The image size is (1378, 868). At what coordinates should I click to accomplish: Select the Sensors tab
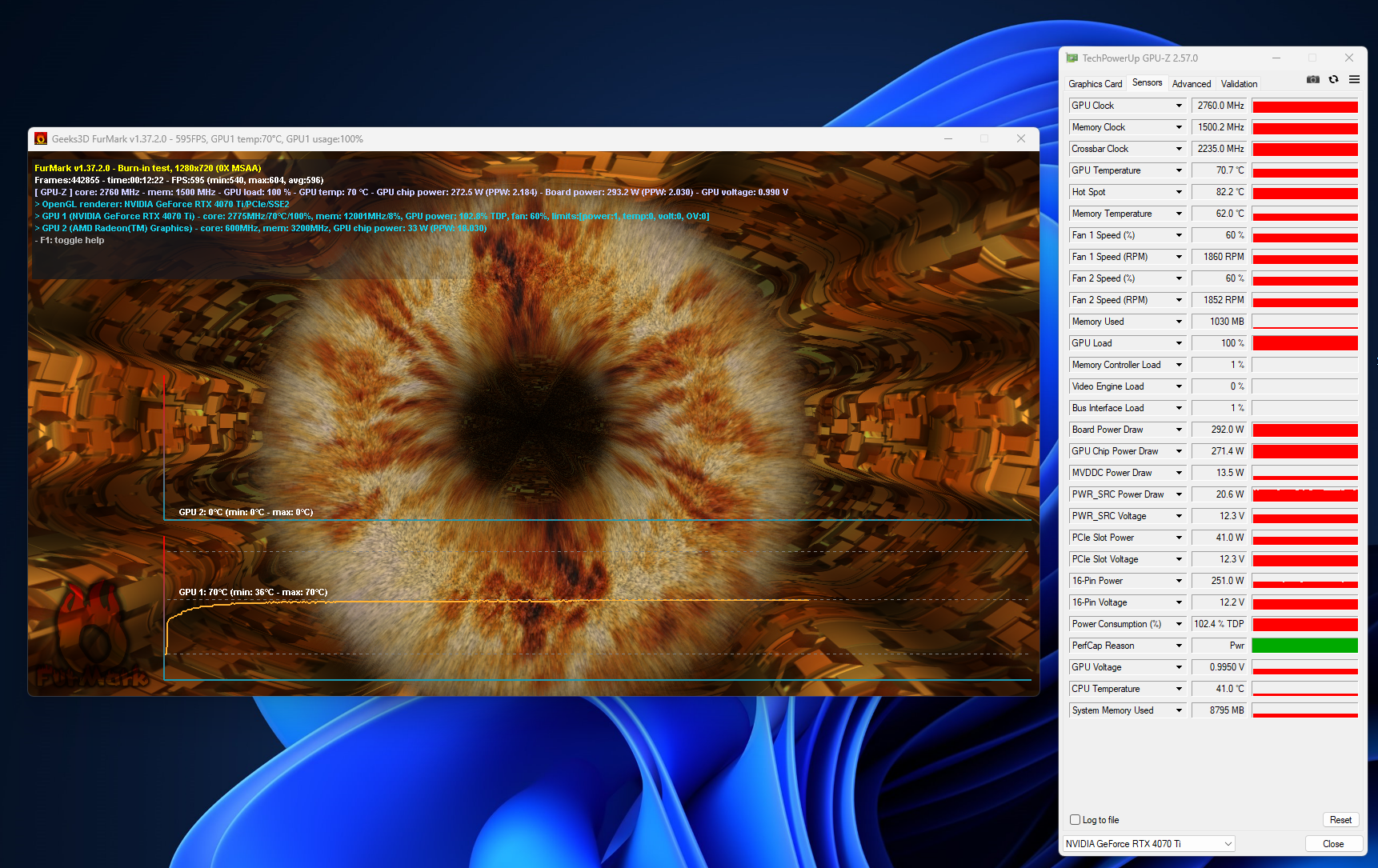[x=1148, y=82]
